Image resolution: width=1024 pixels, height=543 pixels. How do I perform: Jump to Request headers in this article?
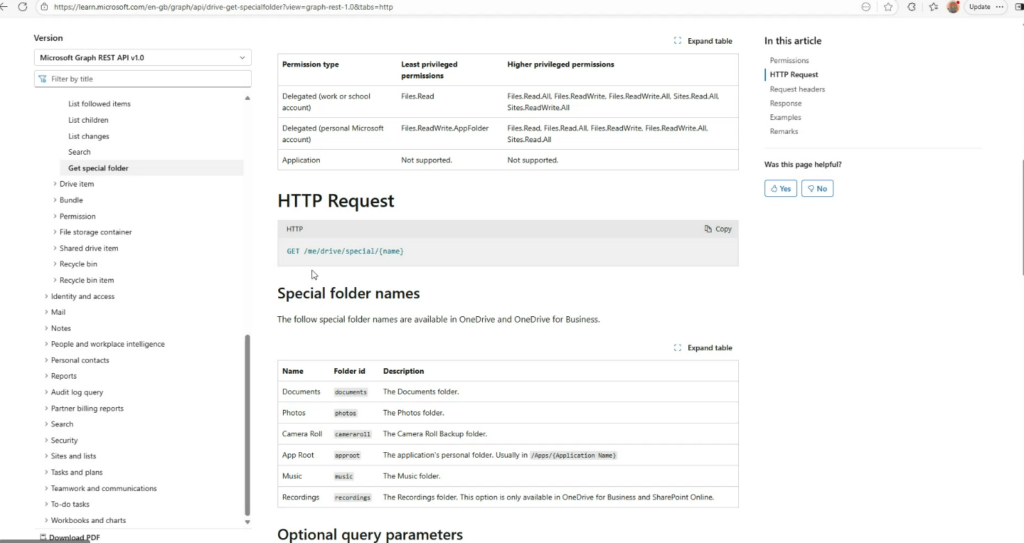[x=797, y=90]
